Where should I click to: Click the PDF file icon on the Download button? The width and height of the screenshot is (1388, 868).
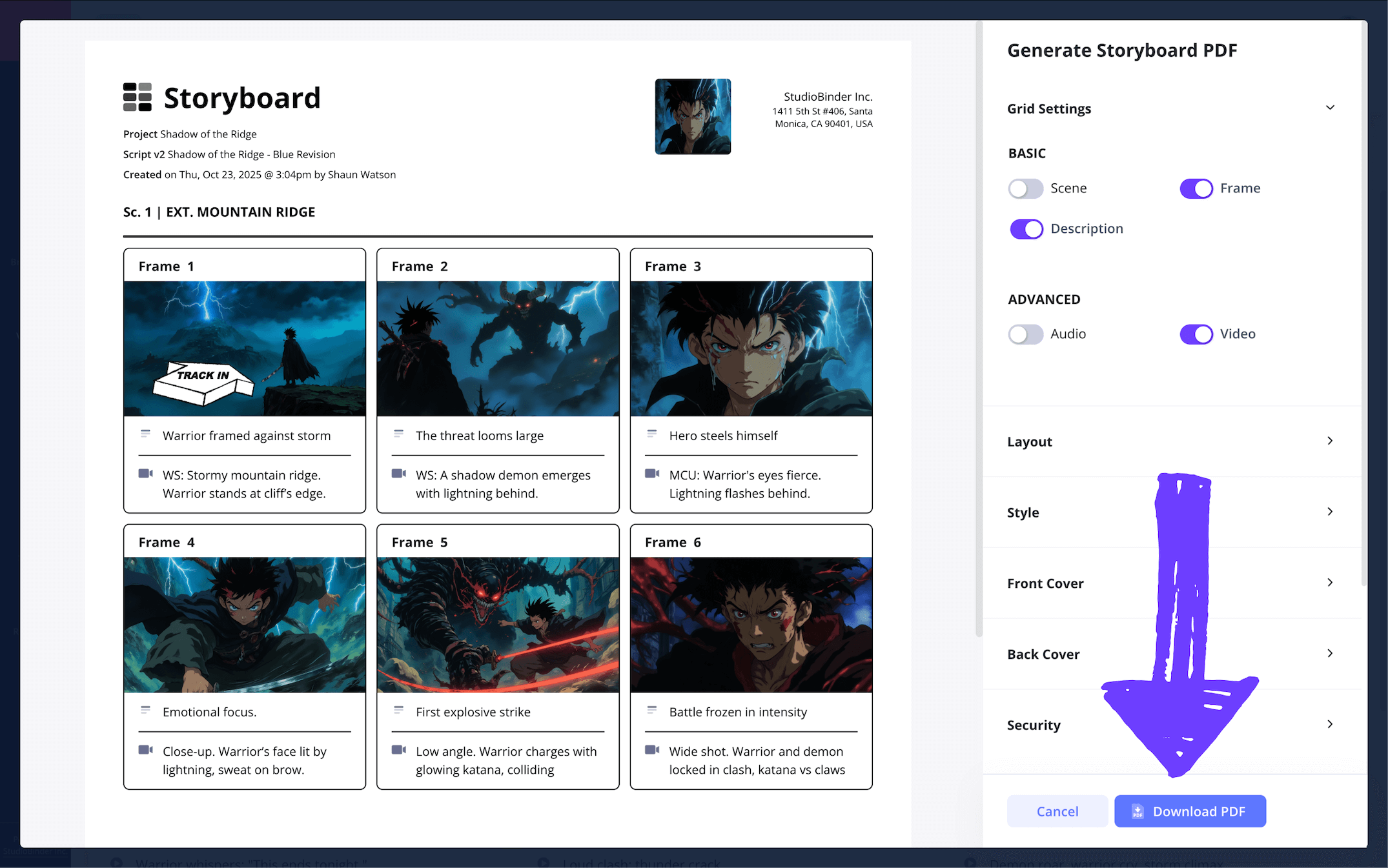pyautogui.click(x=1138, y=811)
